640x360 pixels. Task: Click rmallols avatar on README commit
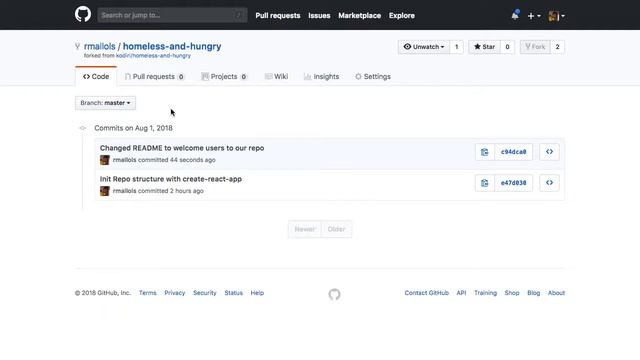click(105, 160)
